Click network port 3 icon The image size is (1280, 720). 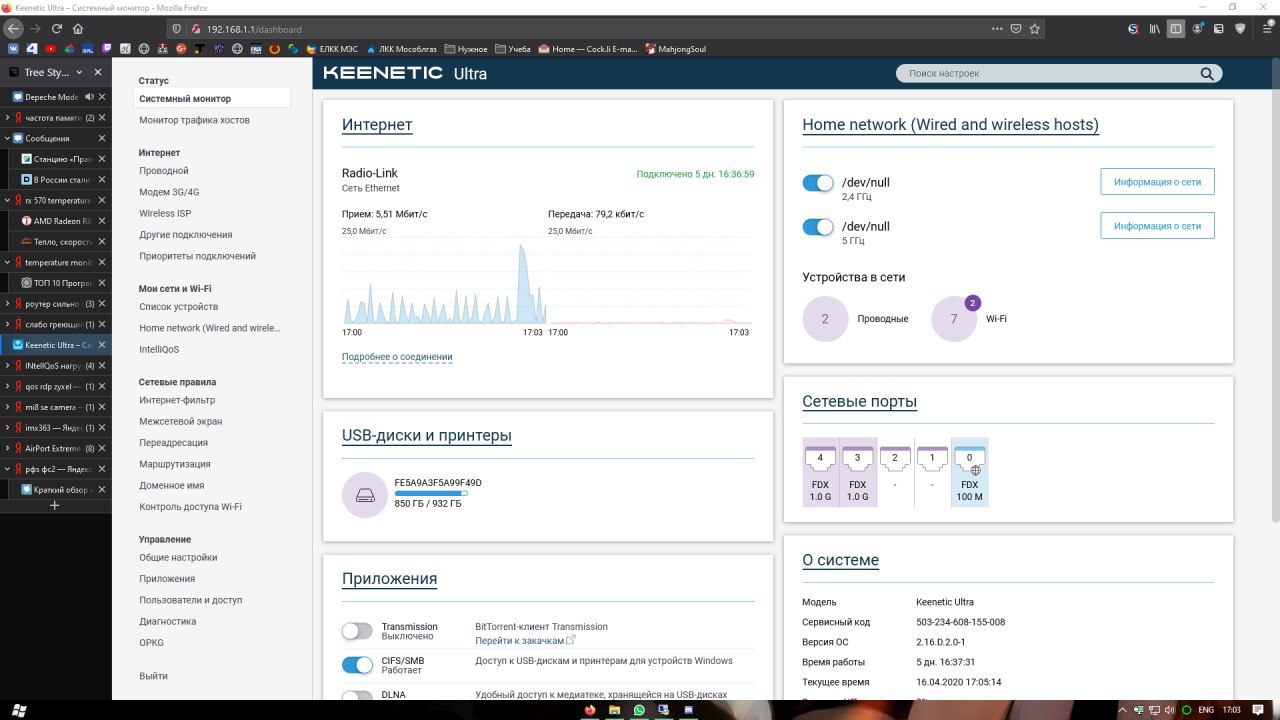(857, 459)
